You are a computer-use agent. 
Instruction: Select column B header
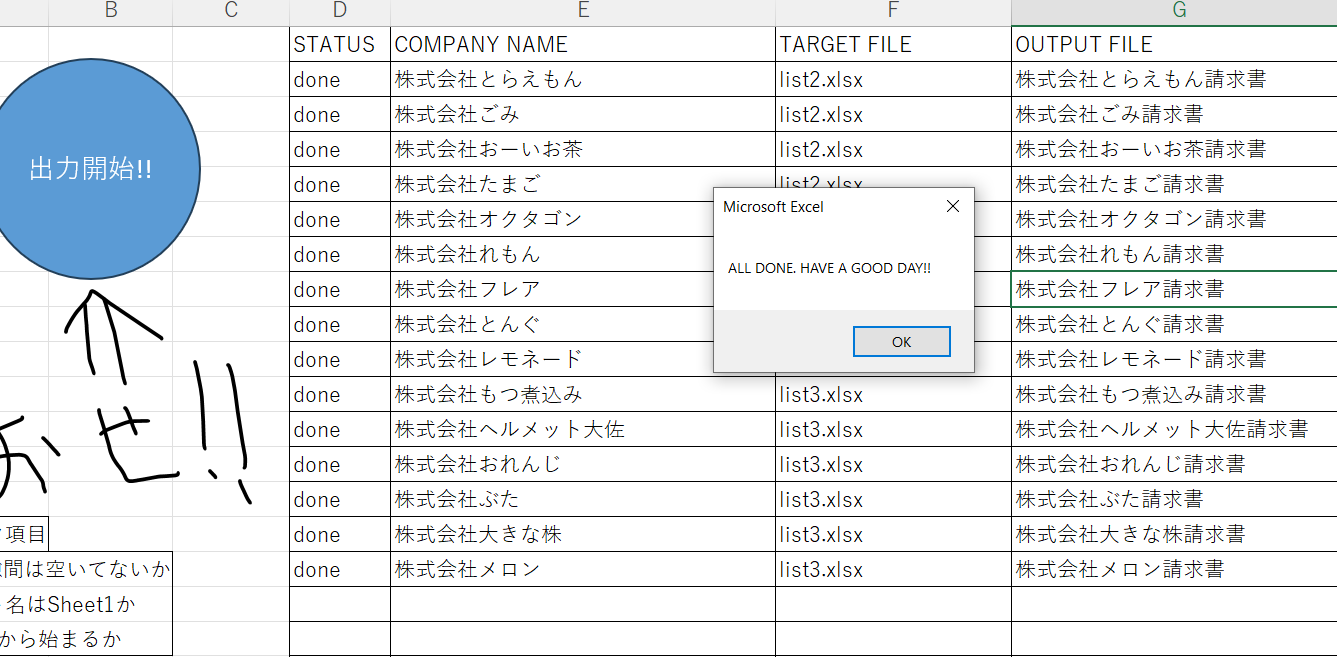pos(110,11)
